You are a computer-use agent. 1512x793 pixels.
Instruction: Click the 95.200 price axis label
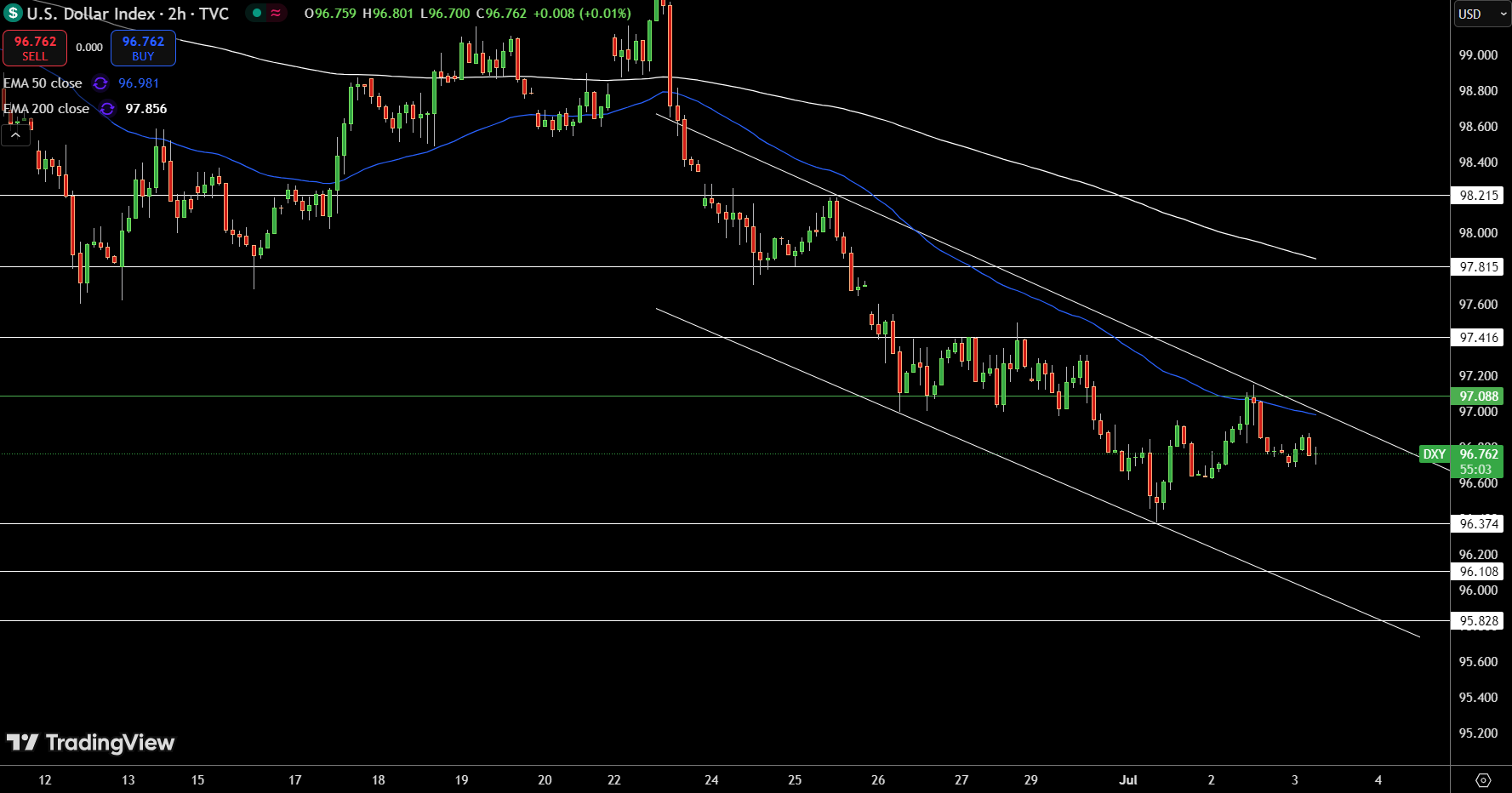click(x=1478, y=733)
